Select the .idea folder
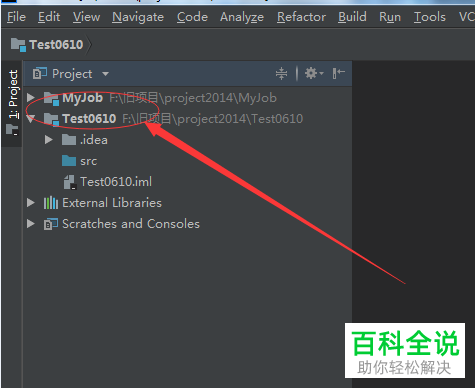Screen dimensions: 475x388 (x=187, y=140)
